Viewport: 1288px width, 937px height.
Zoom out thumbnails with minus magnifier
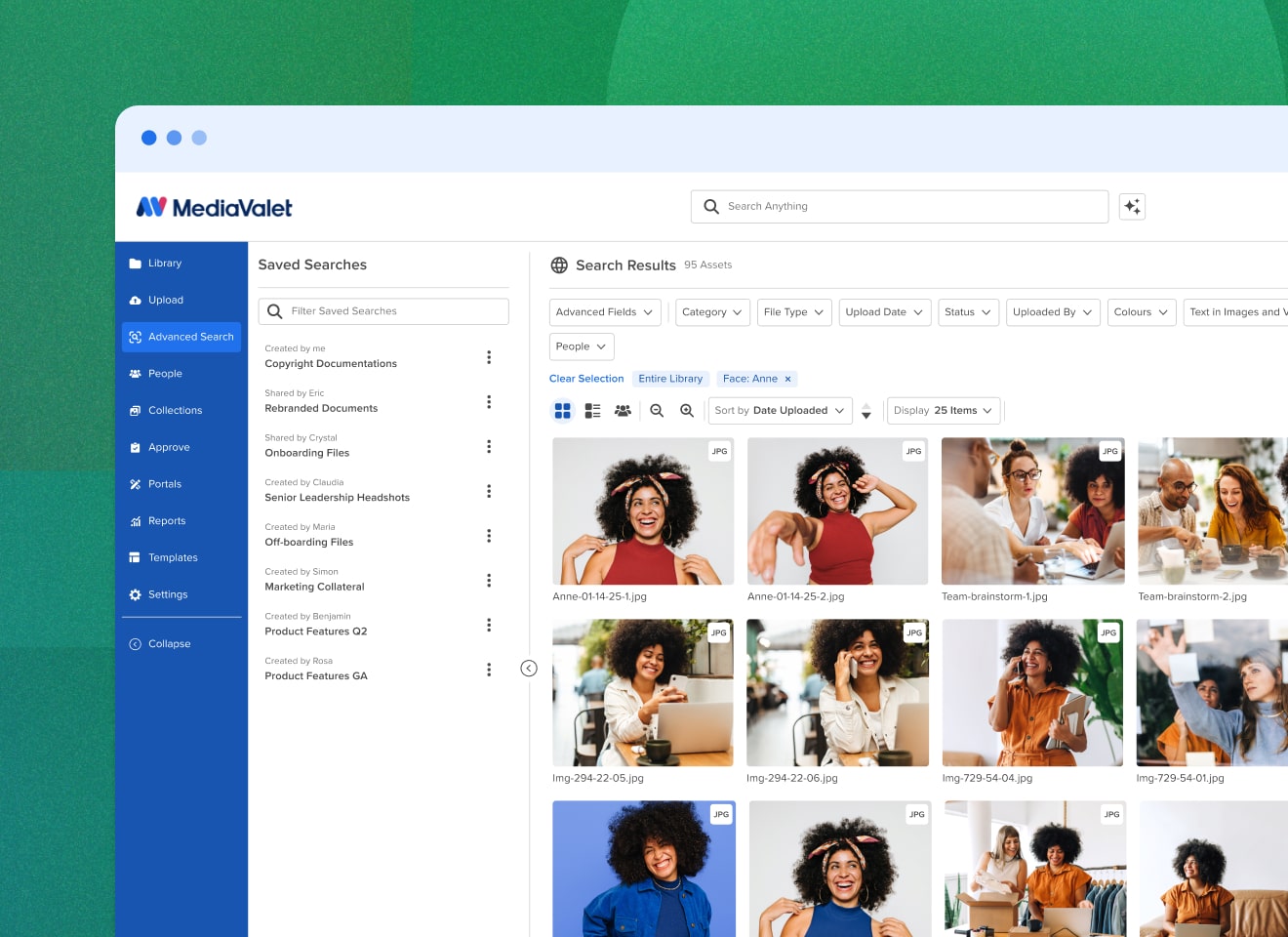point(657,411)
